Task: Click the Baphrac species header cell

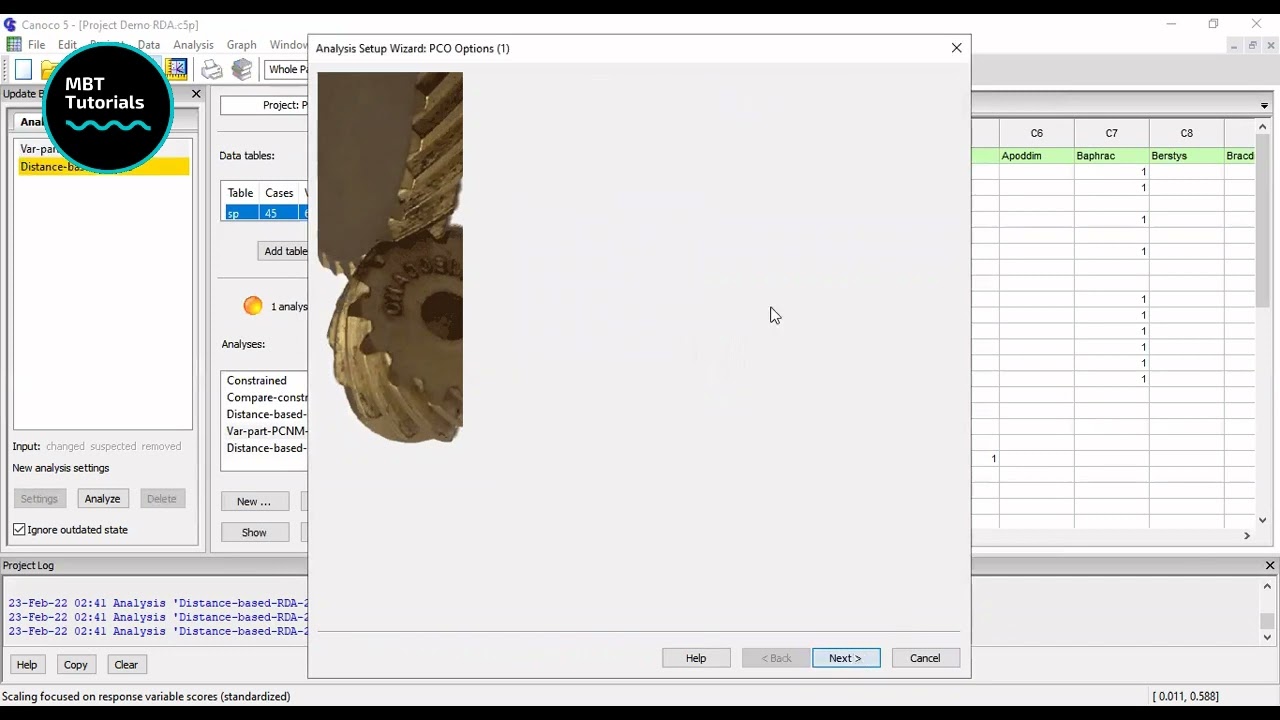Action: 1112,156
